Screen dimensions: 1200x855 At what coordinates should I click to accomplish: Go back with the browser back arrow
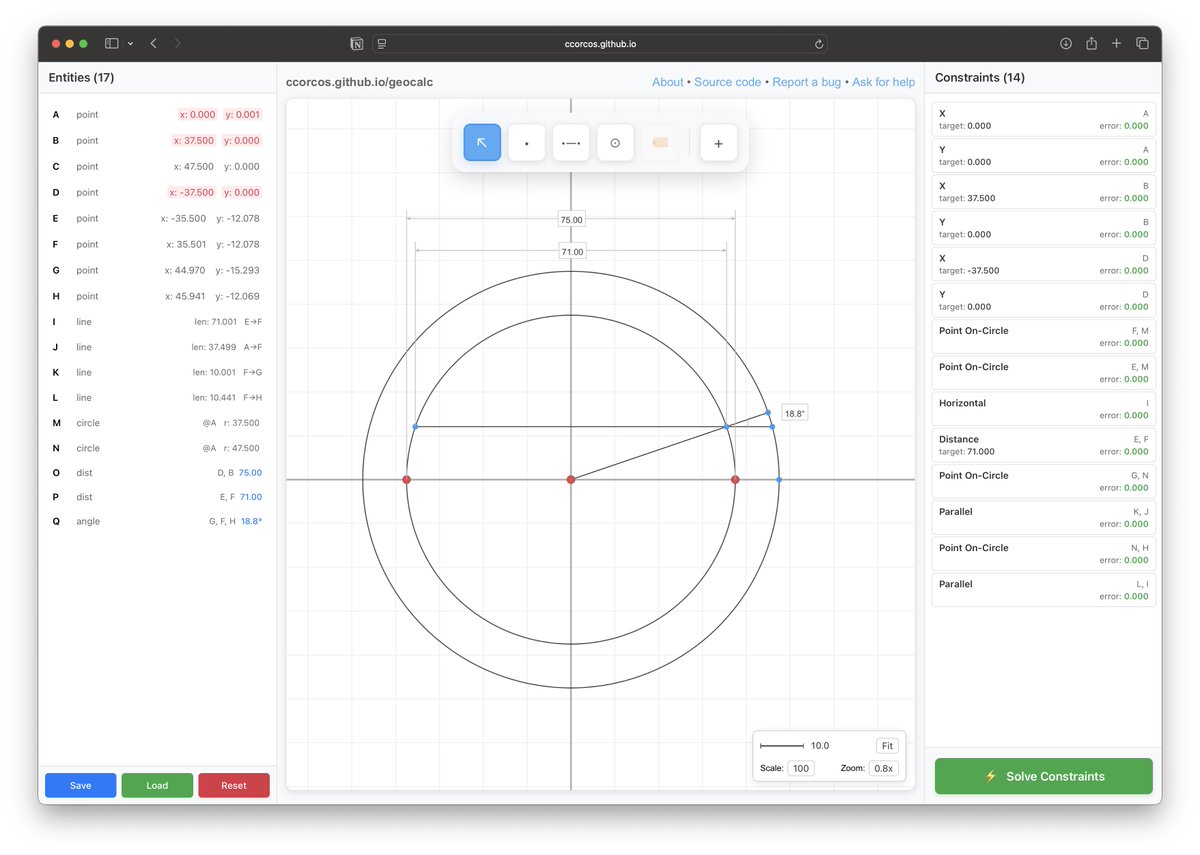coord(153,43)
